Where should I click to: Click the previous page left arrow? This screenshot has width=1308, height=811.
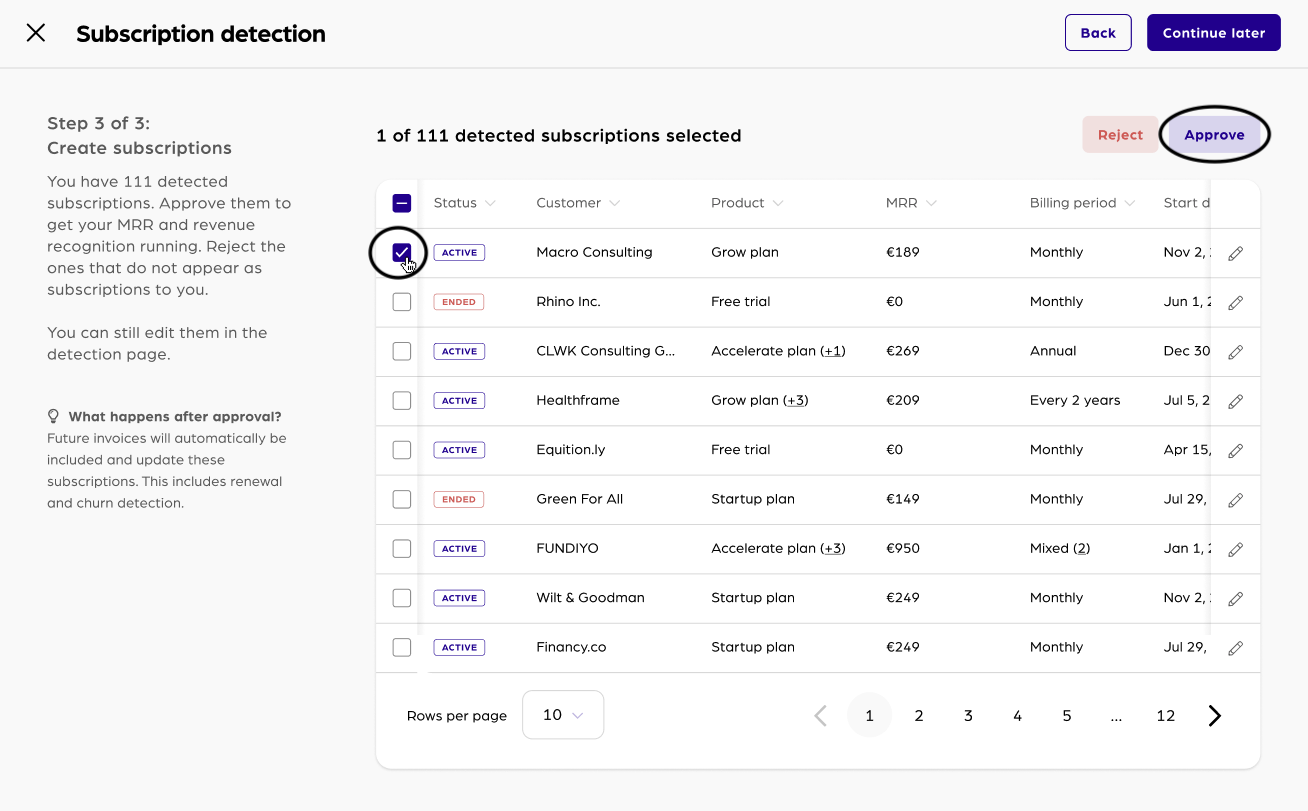(820, 716)
